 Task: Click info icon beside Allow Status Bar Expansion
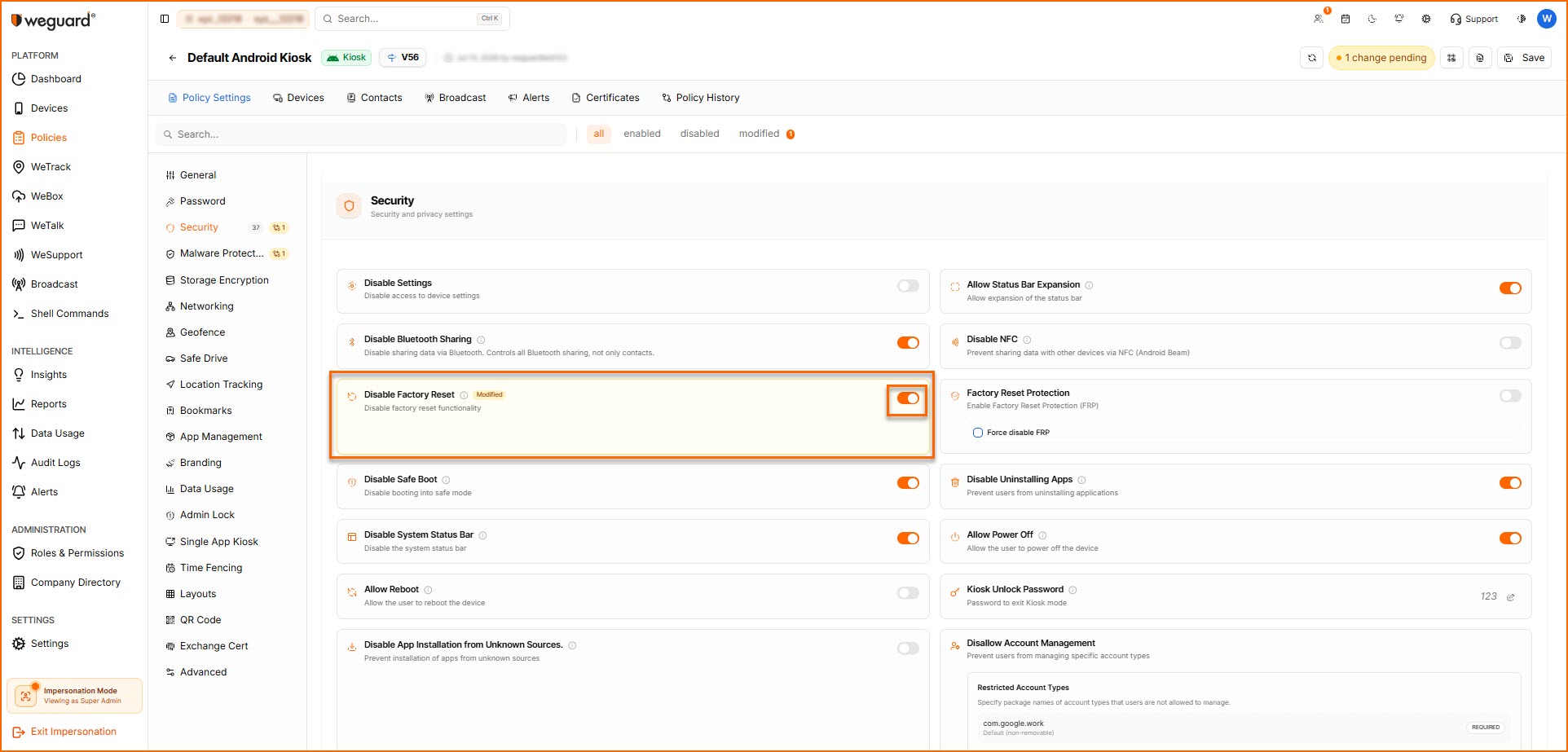click(1089, 285)
